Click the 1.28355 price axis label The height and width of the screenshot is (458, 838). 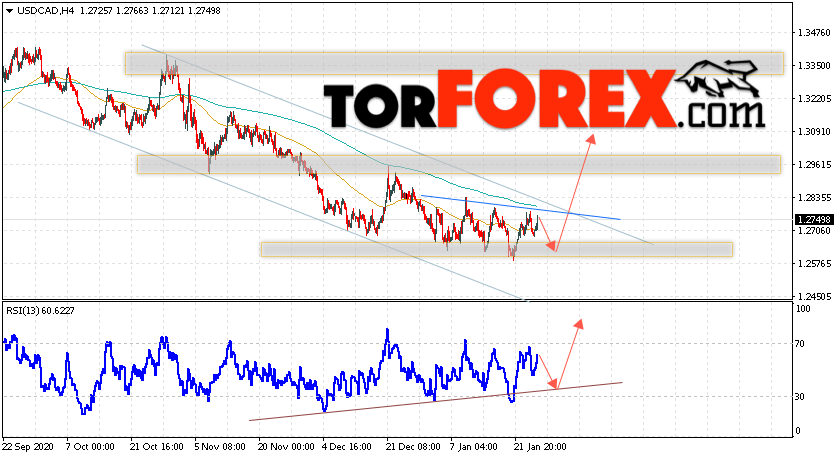(x=814, y=198)
